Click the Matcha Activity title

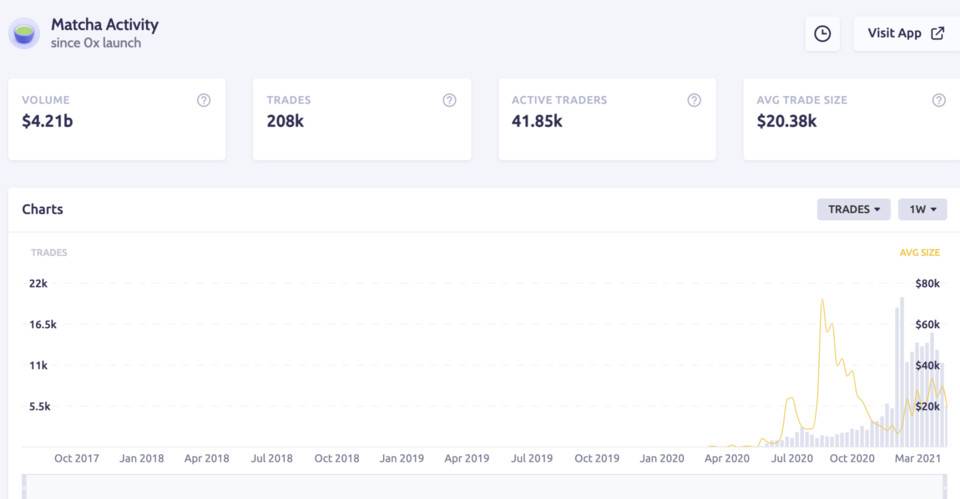[x=104, y=25]
